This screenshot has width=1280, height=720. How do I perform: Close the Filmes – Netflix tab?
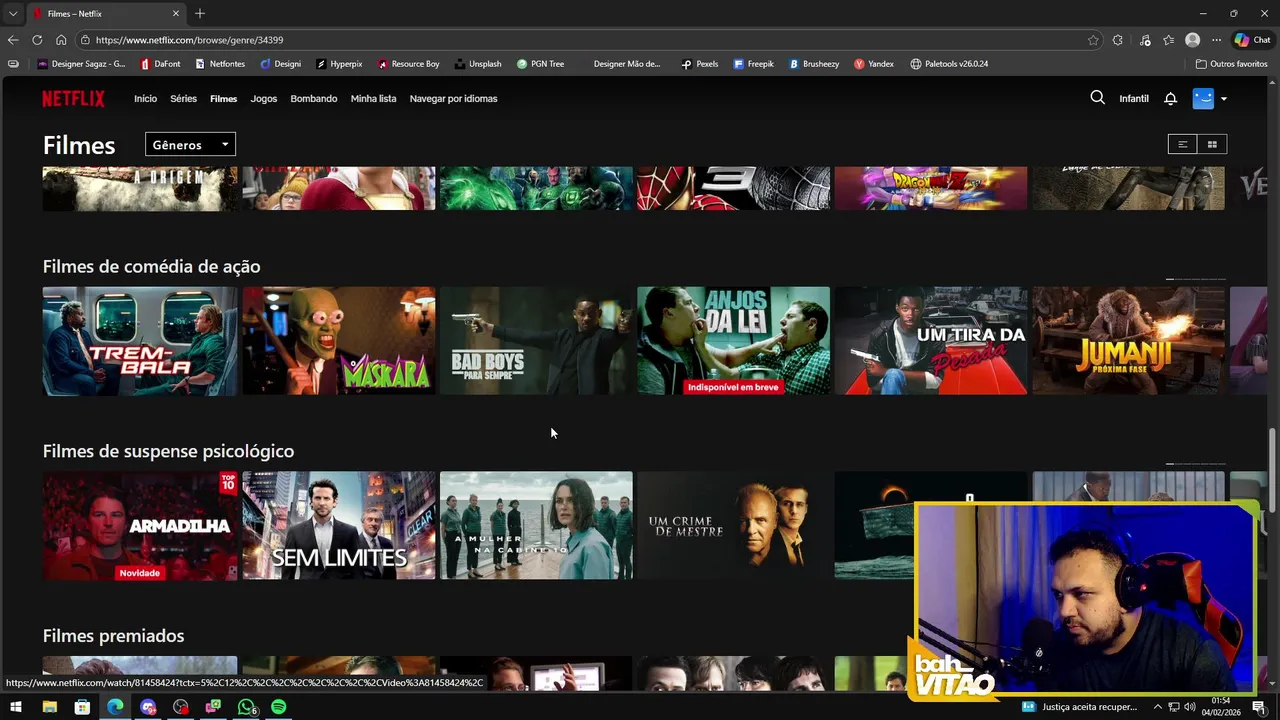click(x=176, y=13)
